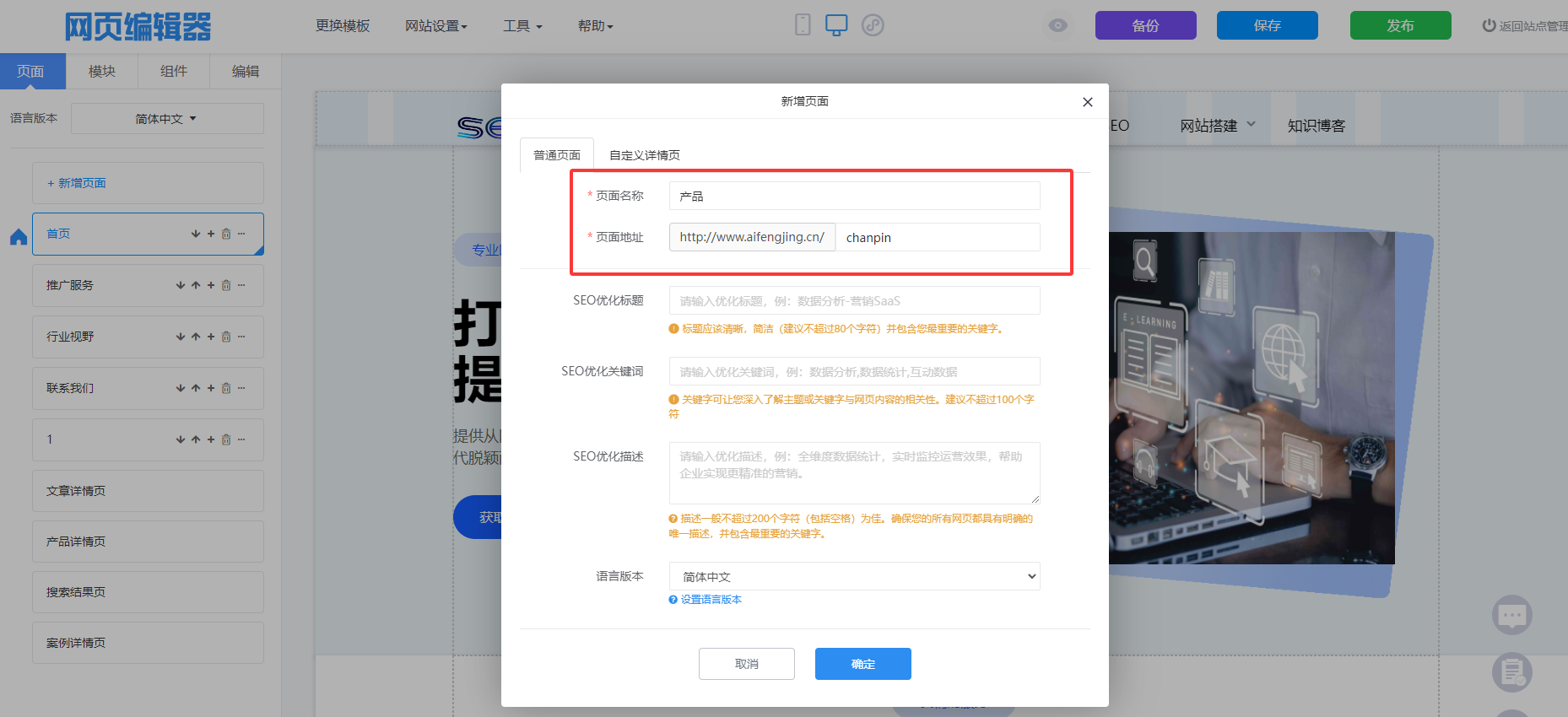Open the 工具 menu
This screenshot has width=1568, height=717.
click(522, 26)
